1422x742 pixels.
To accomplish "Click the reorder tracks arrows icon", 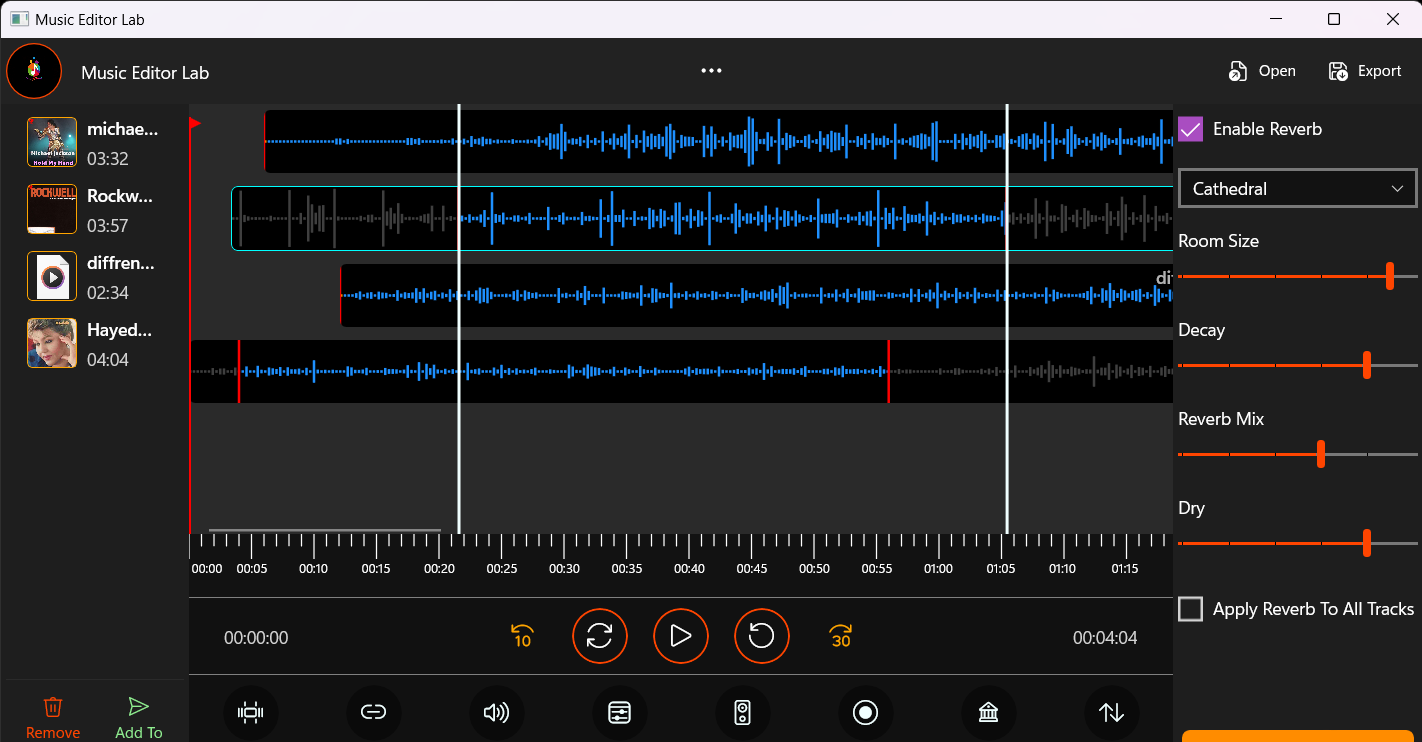I will click(1111, 712).
